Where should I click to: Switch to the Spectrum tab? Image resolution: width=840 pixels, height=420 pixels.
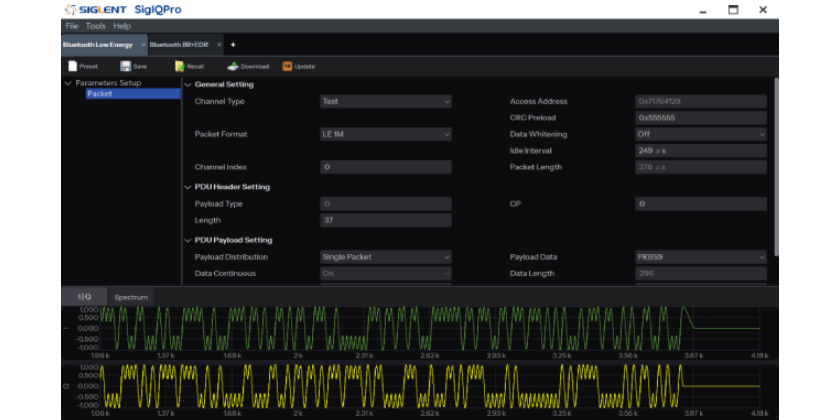pyautogui.click(x=130, y=297)
